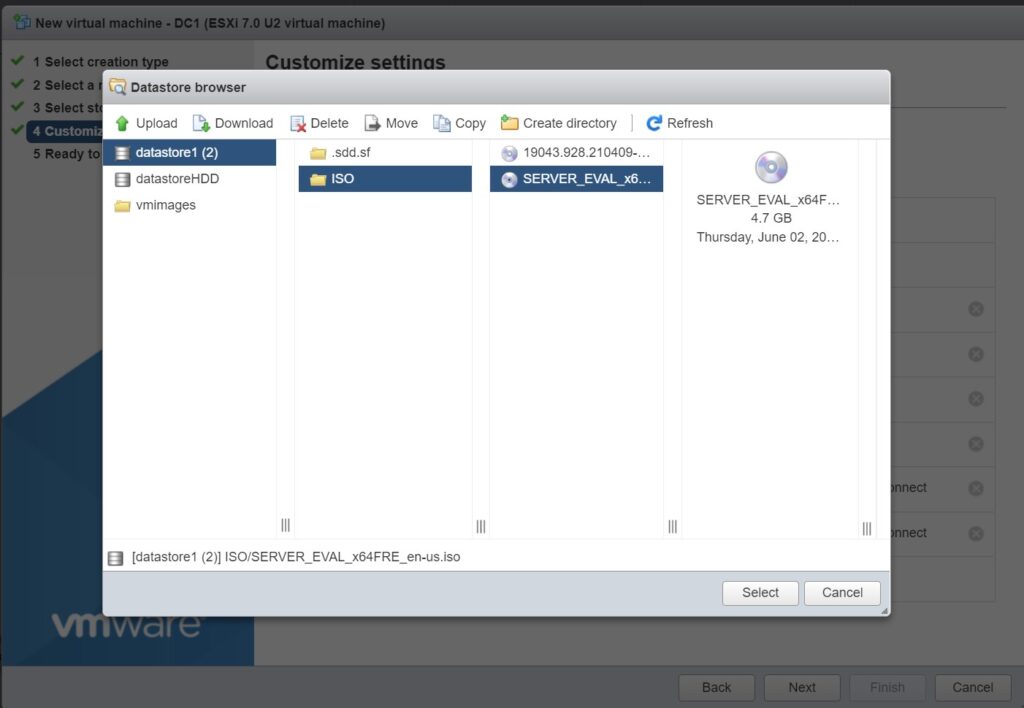The height and width of the screenshot is (708, 1024).
Task: Click Next in the wizard window
Action: 802,688
